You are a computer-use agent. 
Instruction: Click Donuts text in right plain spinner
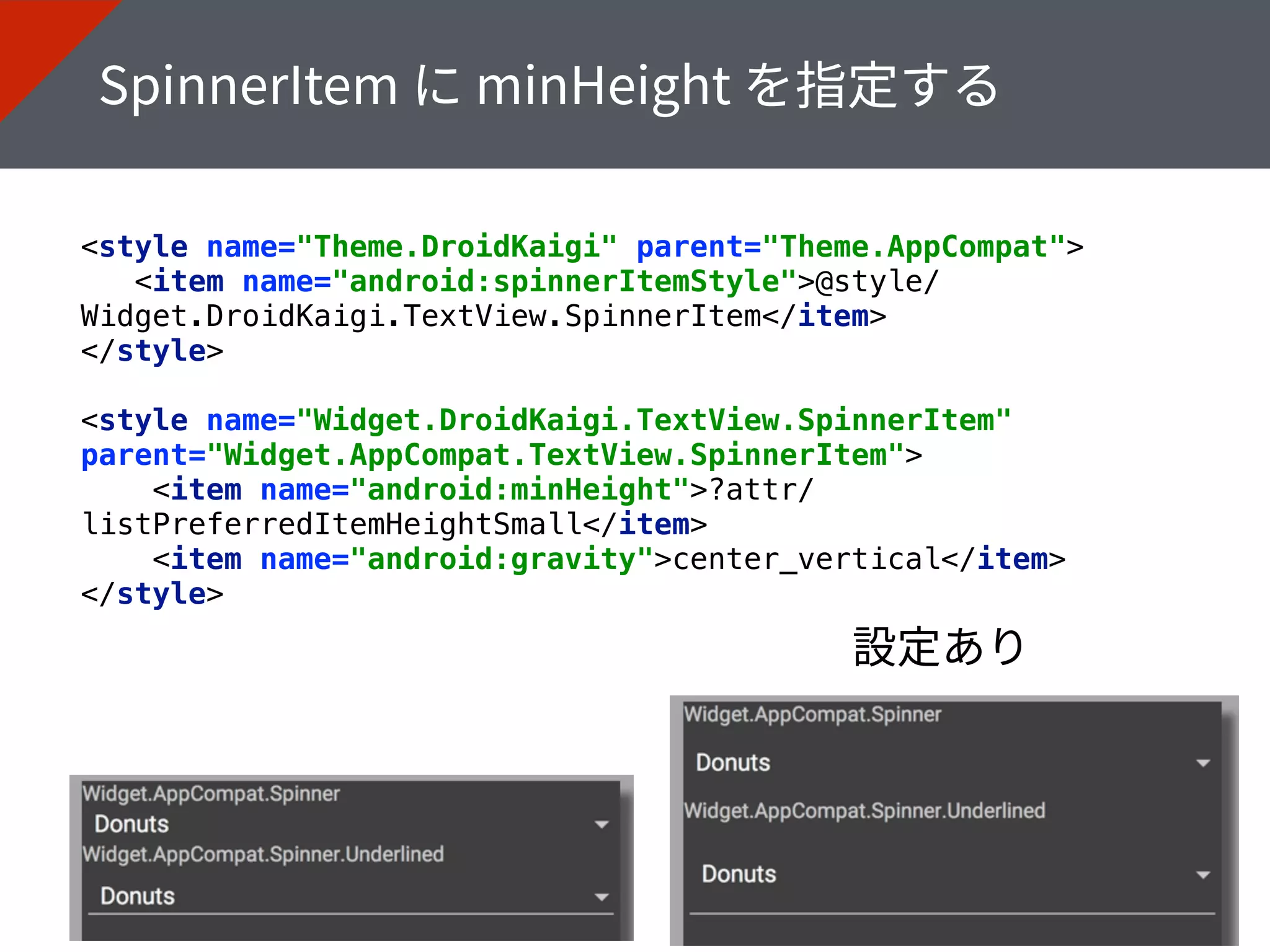point(733,763)
